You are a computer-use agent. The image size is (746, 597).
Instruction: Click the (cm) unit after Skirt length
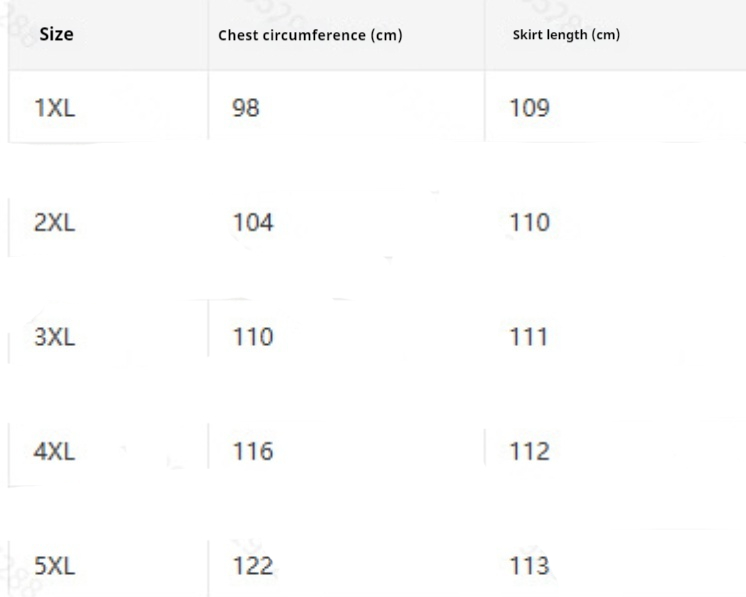coord(606,35)
